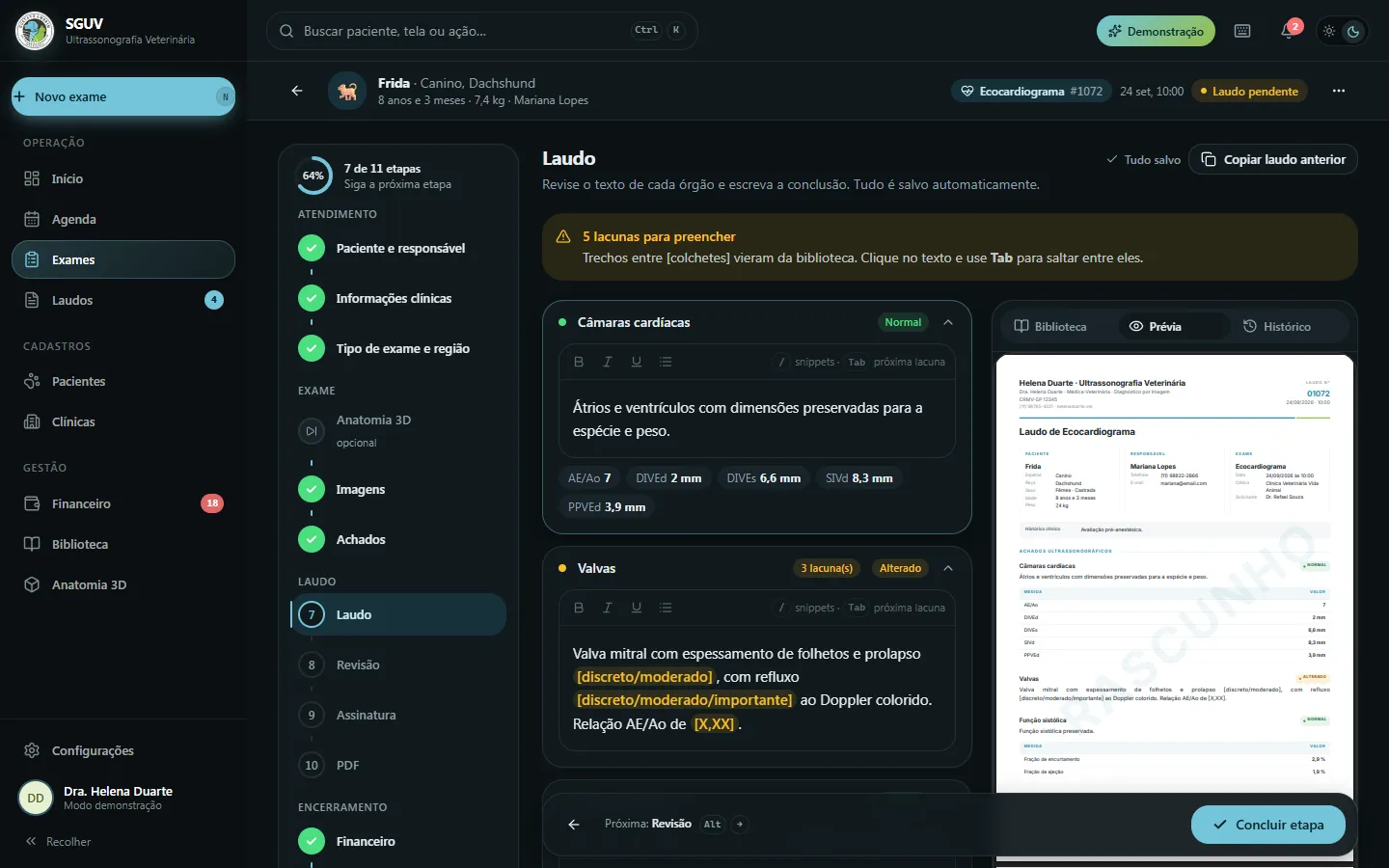
Task: Switch to light theme sun icon
Action: click(x=1329, y=31)
